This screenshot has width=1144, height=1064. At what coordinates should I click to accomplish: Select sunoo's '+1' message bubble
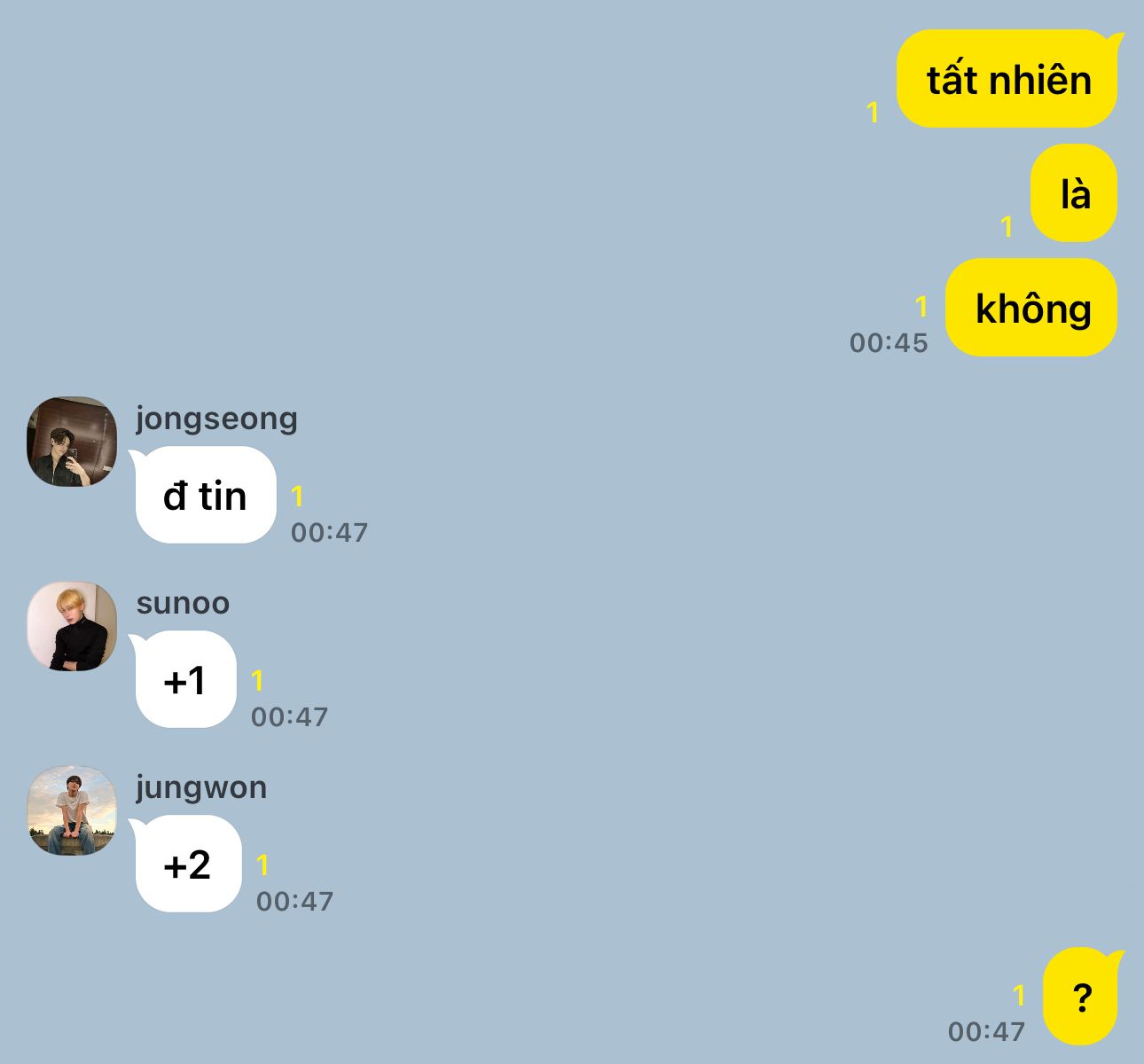pyautogui.click(x=185, y=679)
